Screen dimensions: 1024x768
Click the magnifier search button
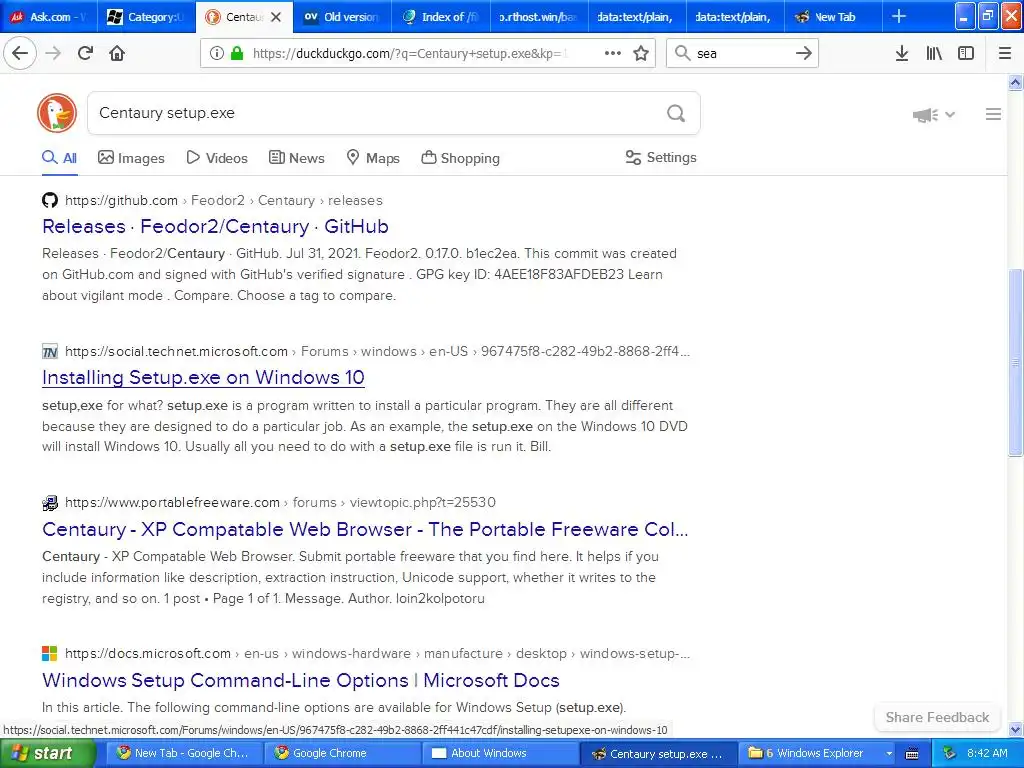click(x=676, y=113)
